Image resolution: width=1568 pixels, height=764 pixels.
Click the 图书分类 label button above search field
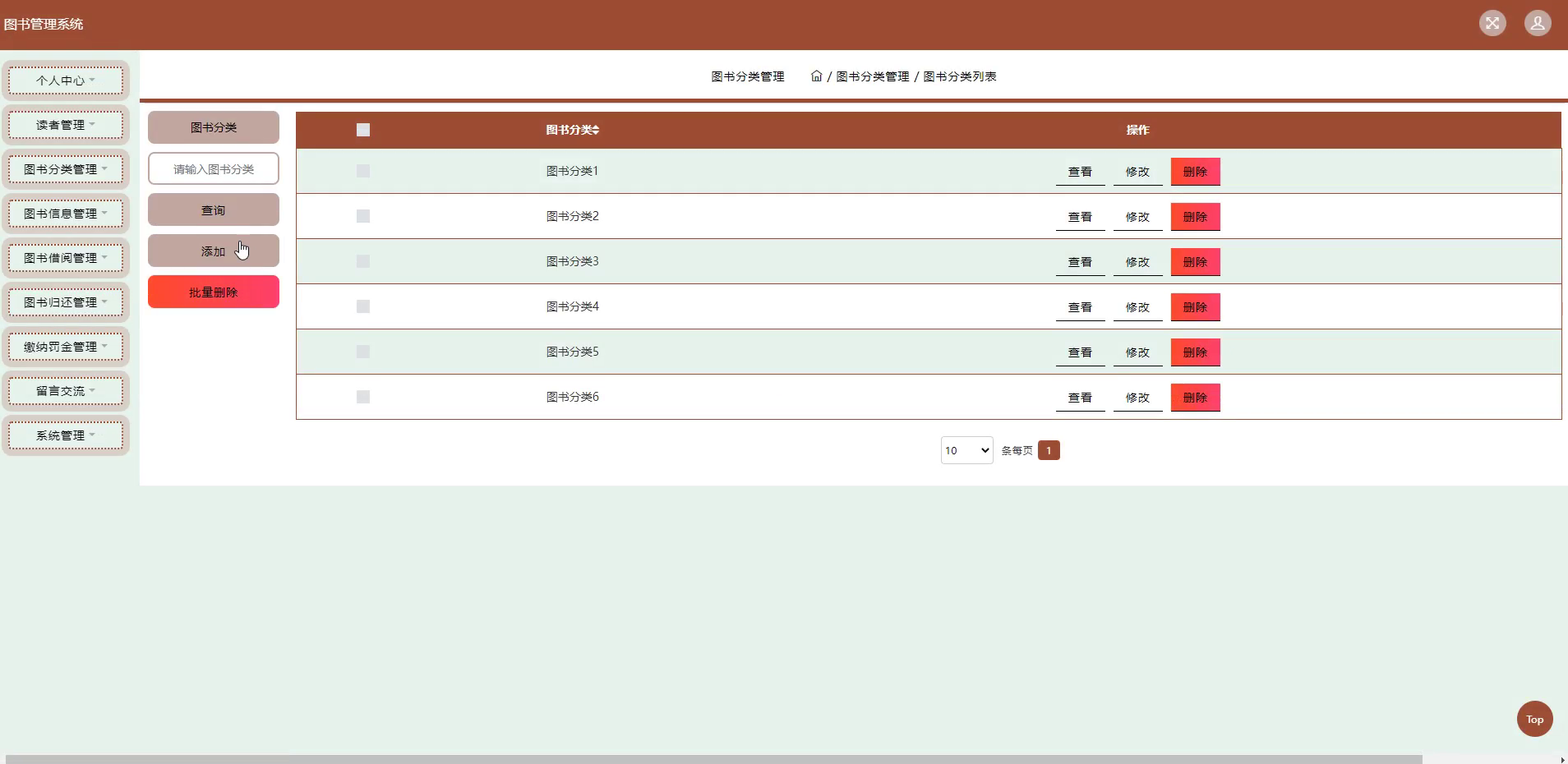tap(214, 127)
